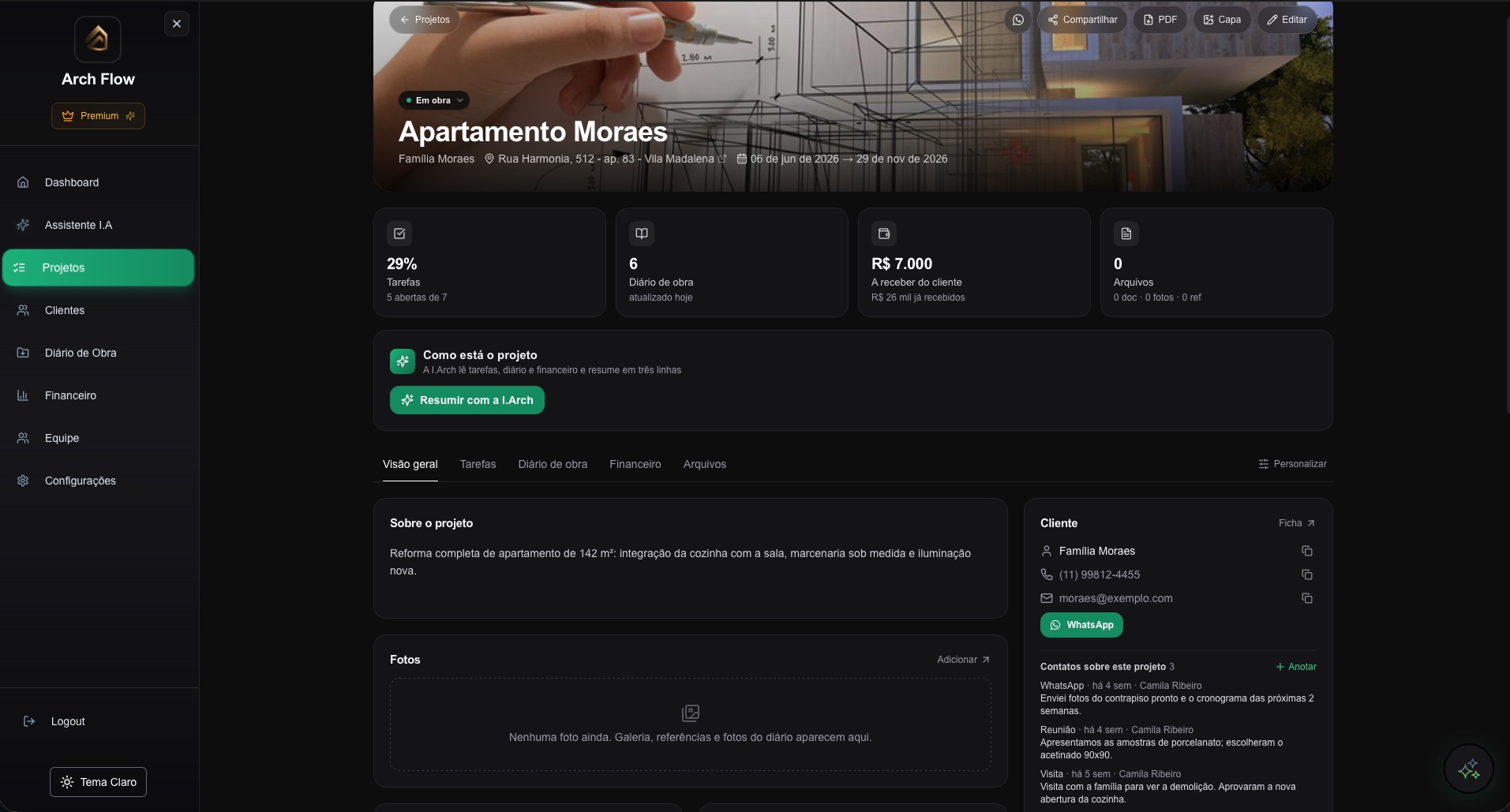Copy the phone number (11) 99812-4455
This screenshot has height=812, width=1510.
pos(1307,574)
